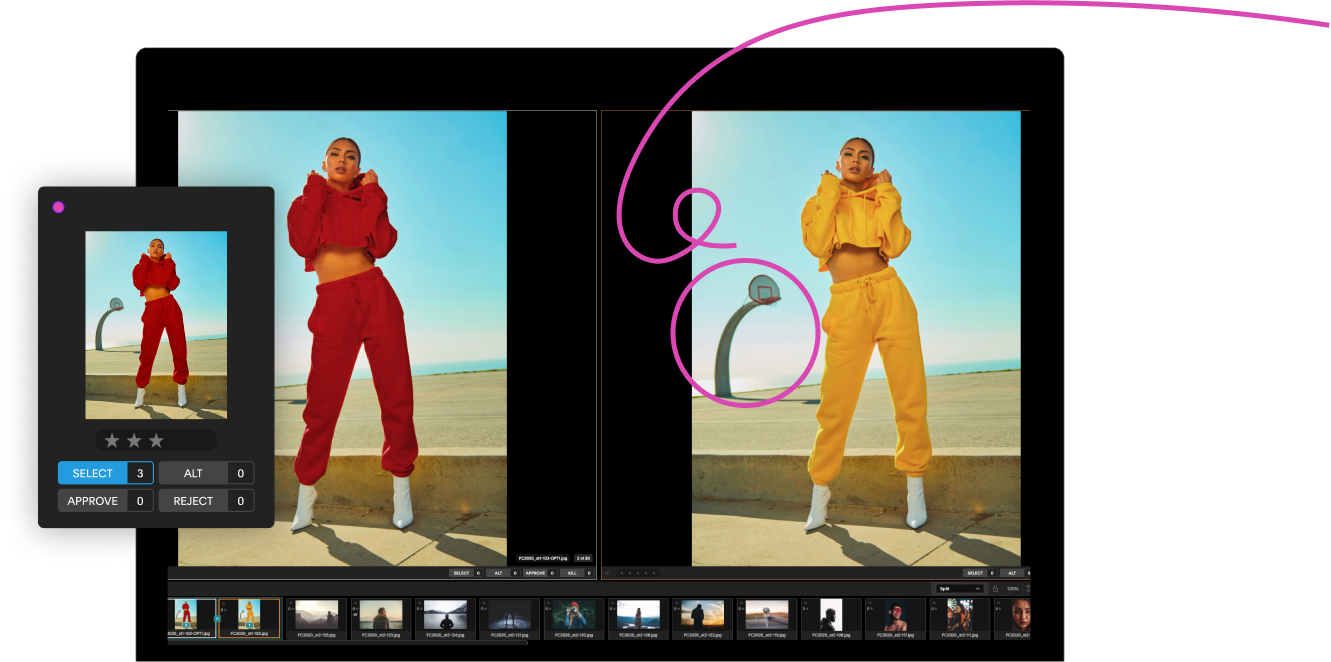Select thumbnail FC2020_st2-117.jpg
Image resolution: width=1331 pixels, height=662 pixels.
pos(895,619)
